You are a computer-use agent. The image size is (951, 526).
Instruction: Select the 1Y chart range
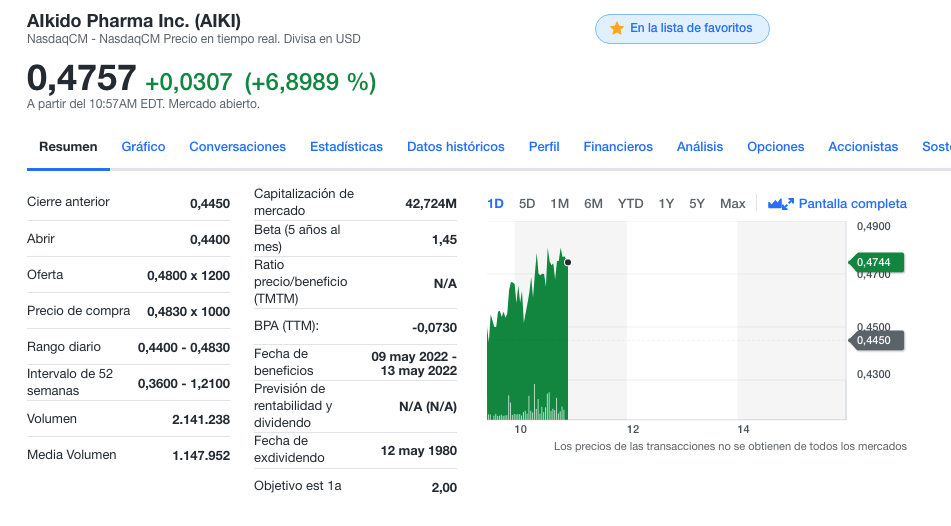pos(667,204)
